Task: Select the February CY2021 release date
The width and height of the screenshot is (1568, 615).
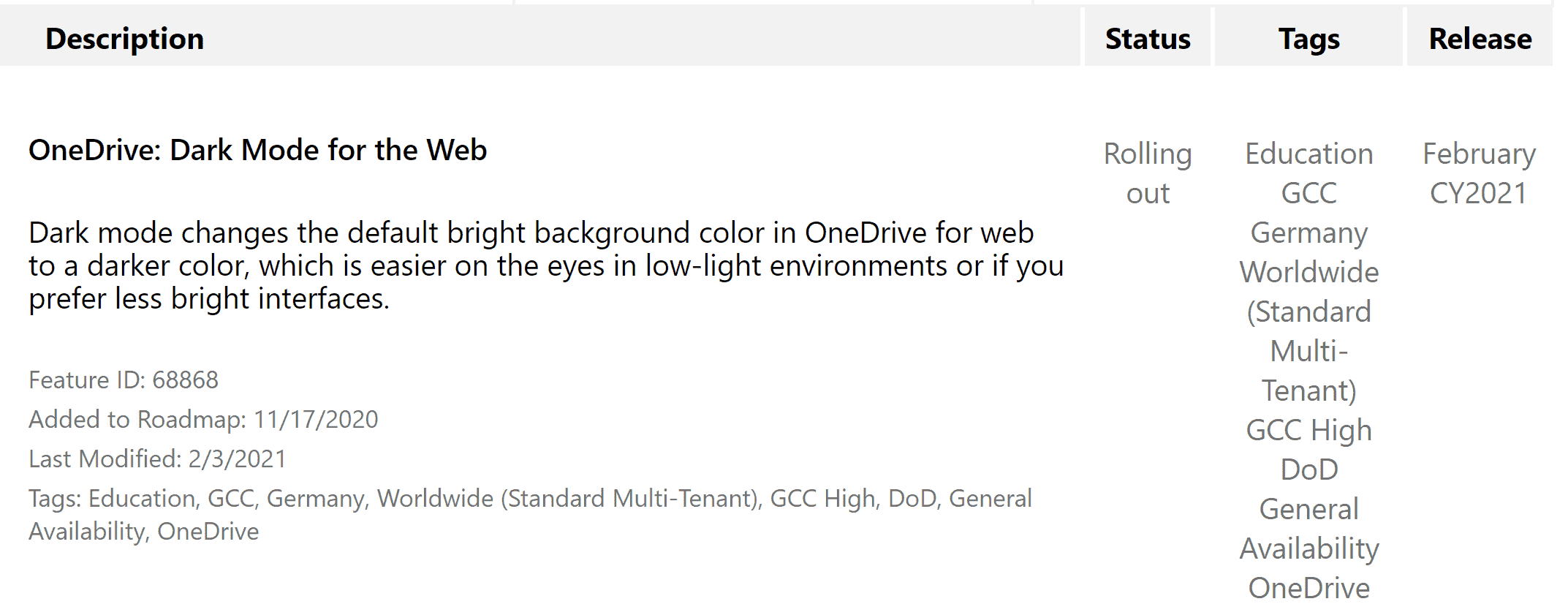Action: pyautogui.click(x=1479, y=173)
